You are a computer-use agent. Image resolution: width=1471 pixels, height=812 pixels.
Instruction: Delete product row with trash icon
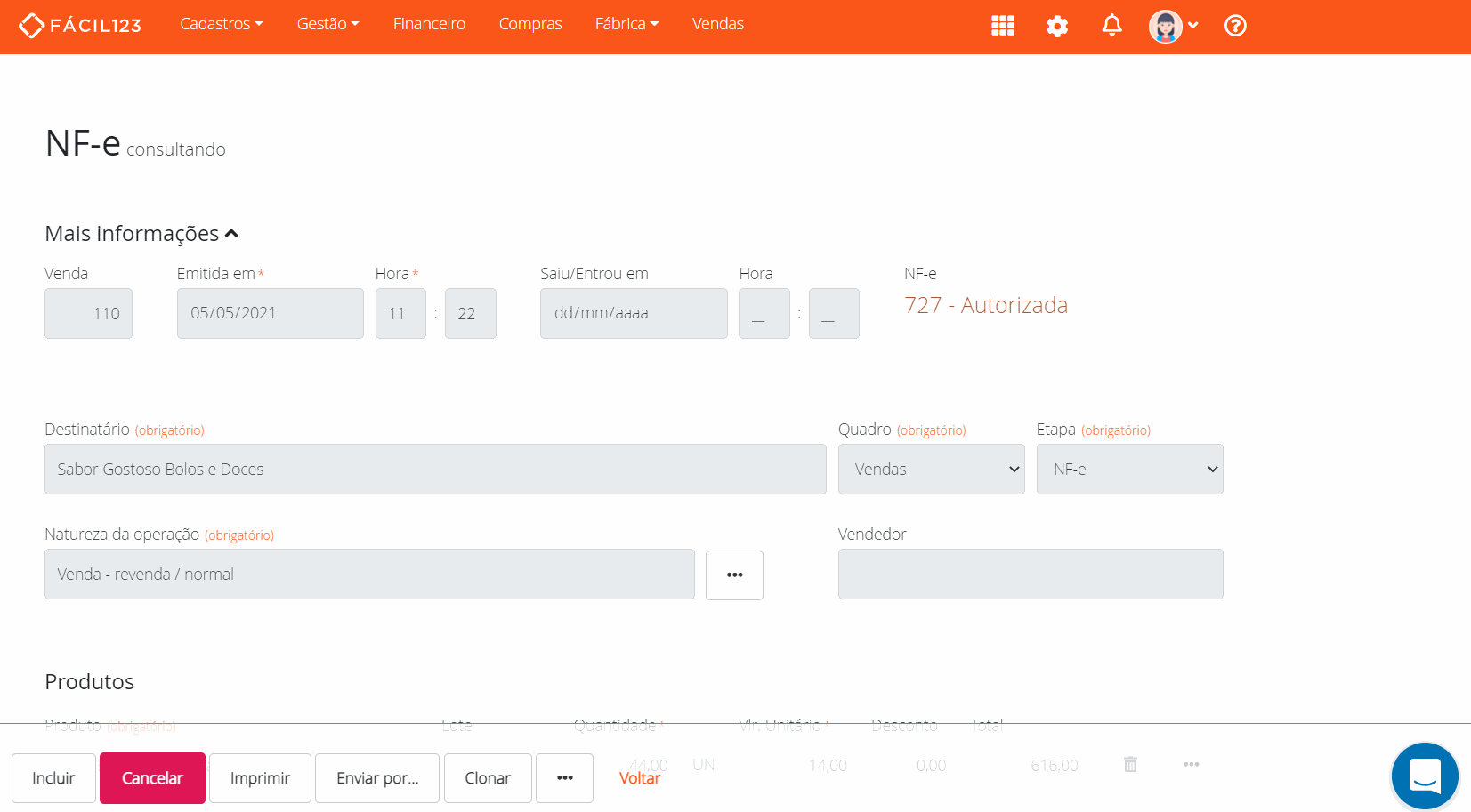1130,765
